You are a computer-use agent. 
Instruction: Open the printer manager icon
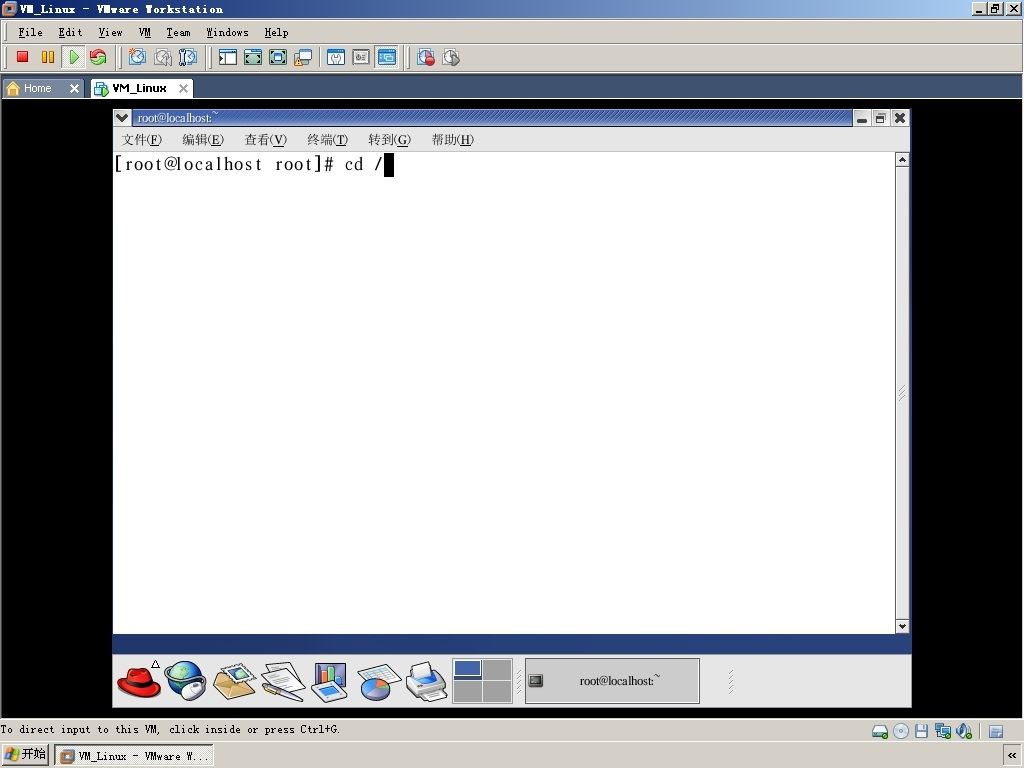point(426,682)
